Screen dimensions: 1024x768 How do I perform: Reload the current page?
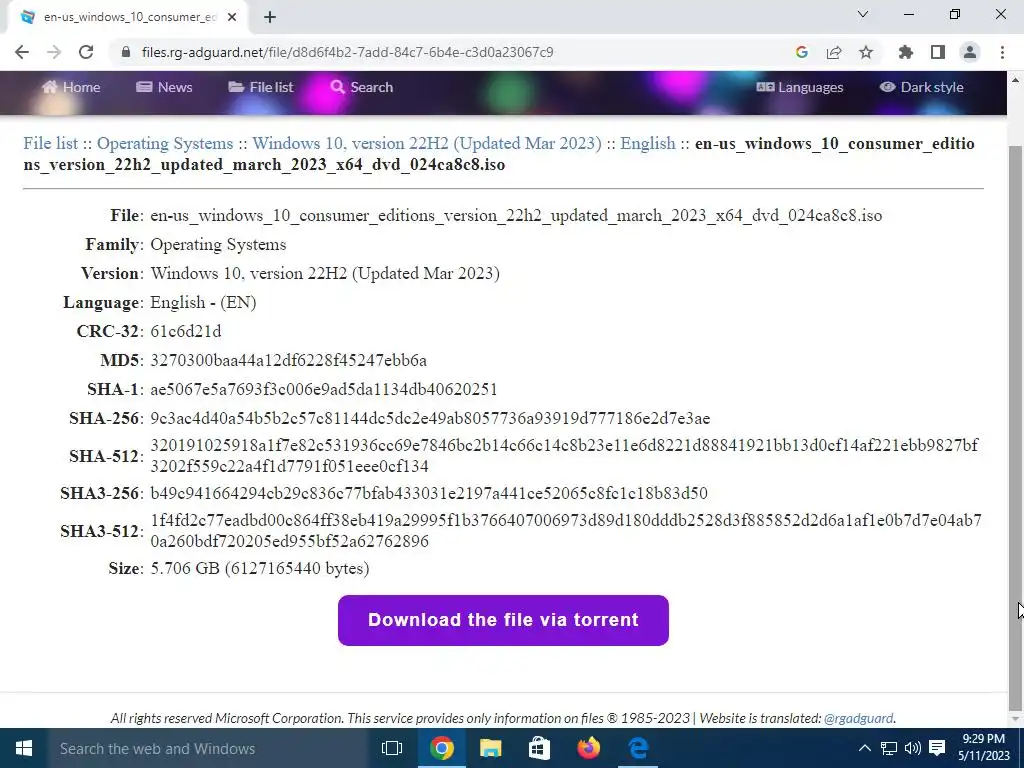[x=86, y=52]
